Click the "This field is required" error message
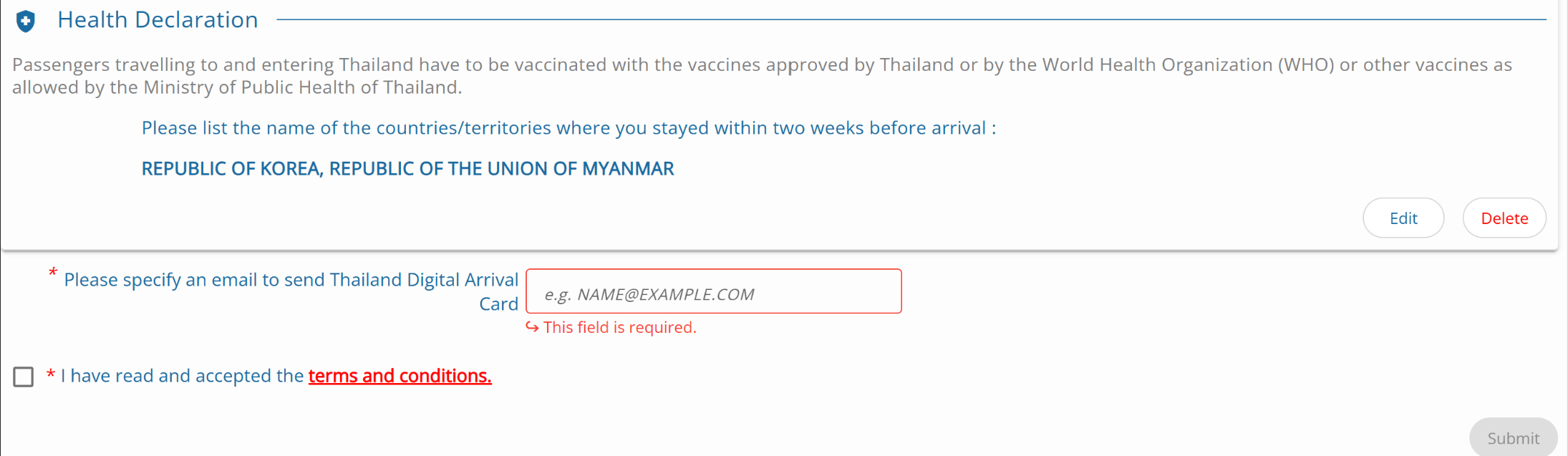Viewport: 1568px width, 456px height. pyautogui.click(x=619, y=327)
